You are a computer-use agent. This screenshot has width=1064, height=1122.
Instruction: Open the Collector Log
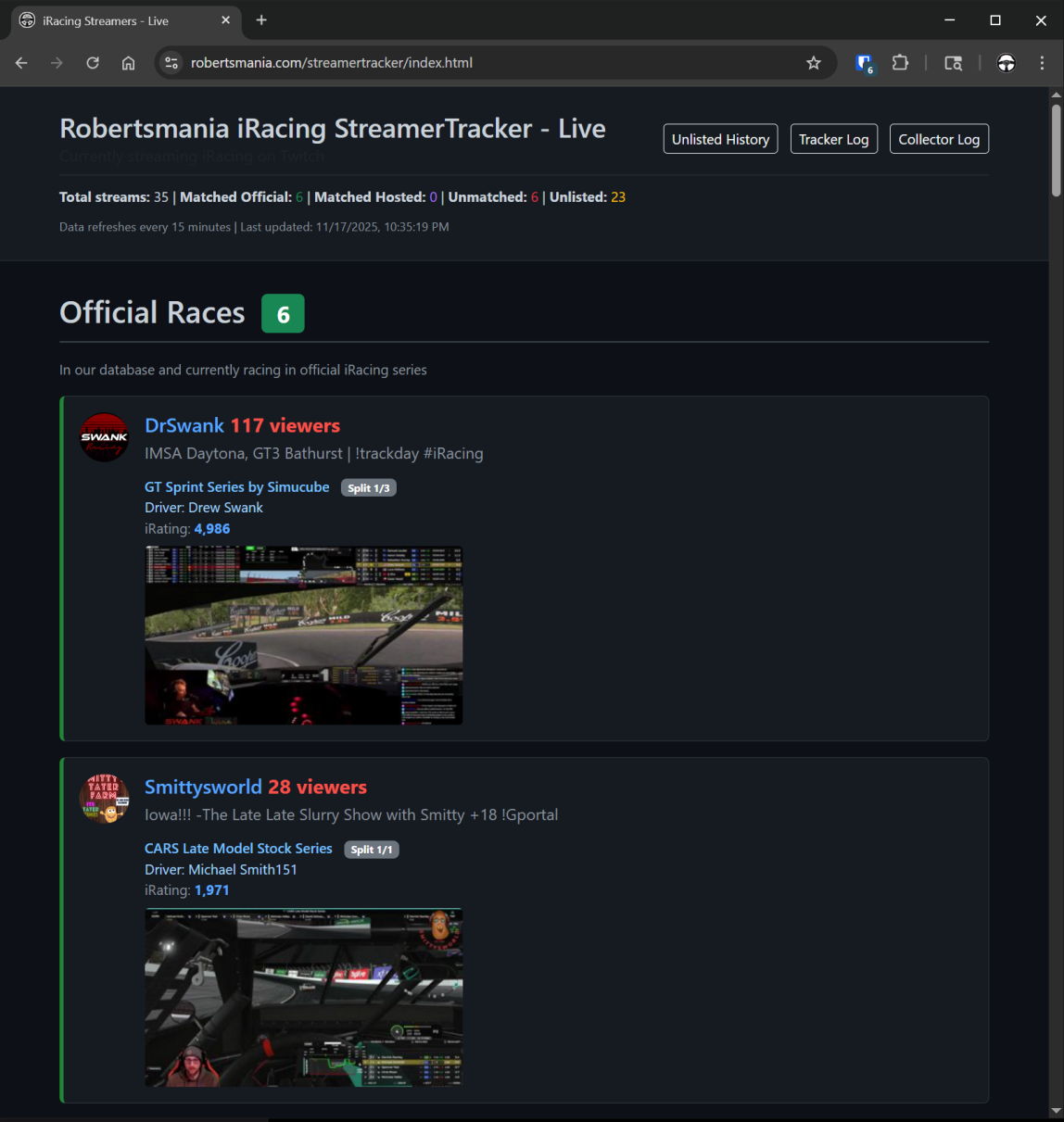coord(939,139)
